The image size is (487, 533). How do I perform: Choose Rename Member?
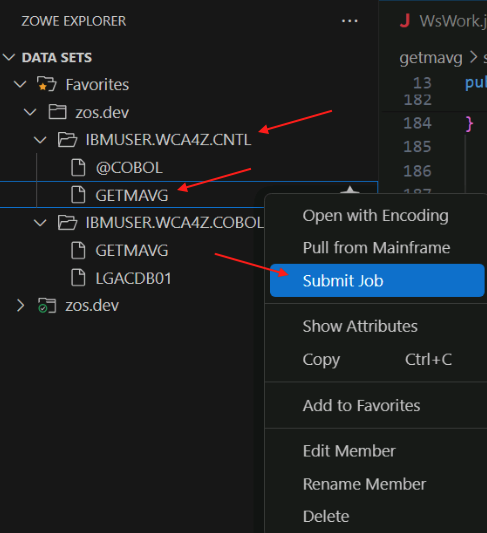(x=376, y=484)
